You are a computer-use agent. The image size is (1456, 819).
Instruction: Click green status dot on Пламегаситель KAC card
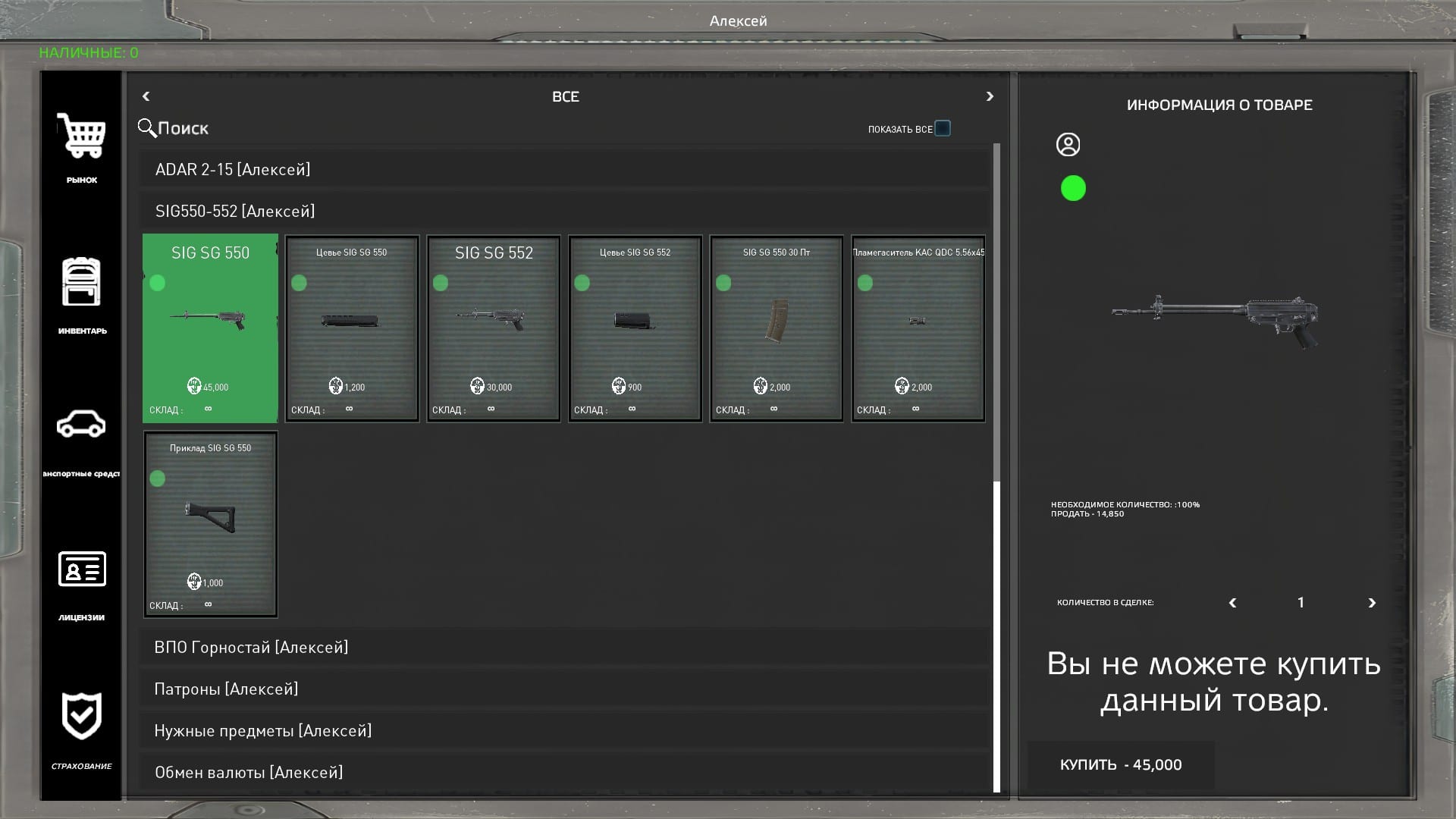(x=865, y=283)
